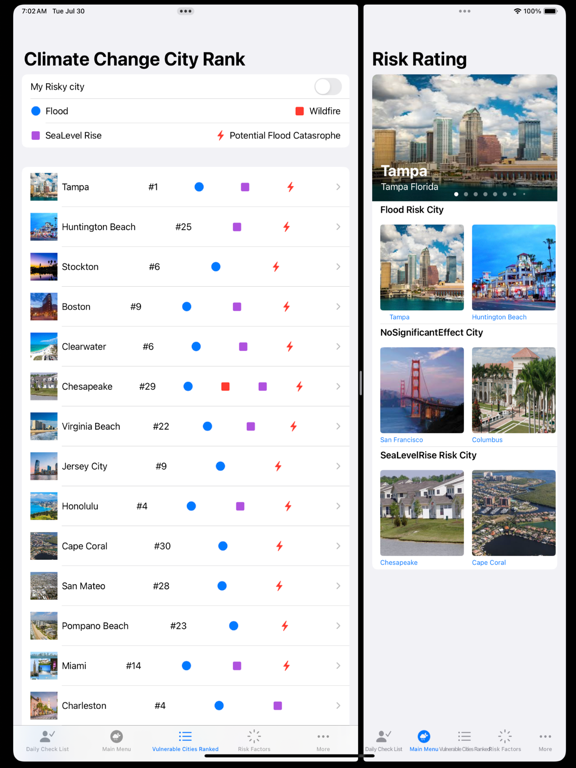This screenshot has height=768, width=576.
Task: Click the purple square in Boston row
Action: point(237,307)
